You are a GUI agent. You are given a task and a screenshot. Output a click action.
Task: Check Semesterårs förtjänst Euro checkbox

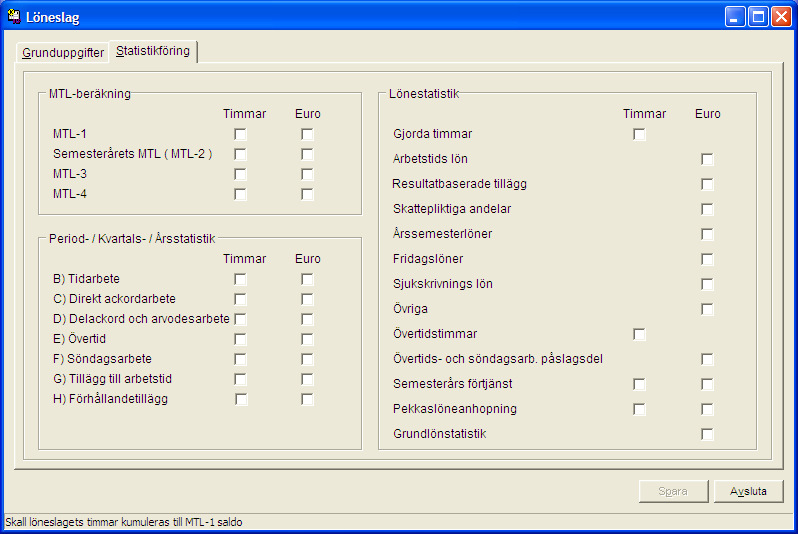707,384
